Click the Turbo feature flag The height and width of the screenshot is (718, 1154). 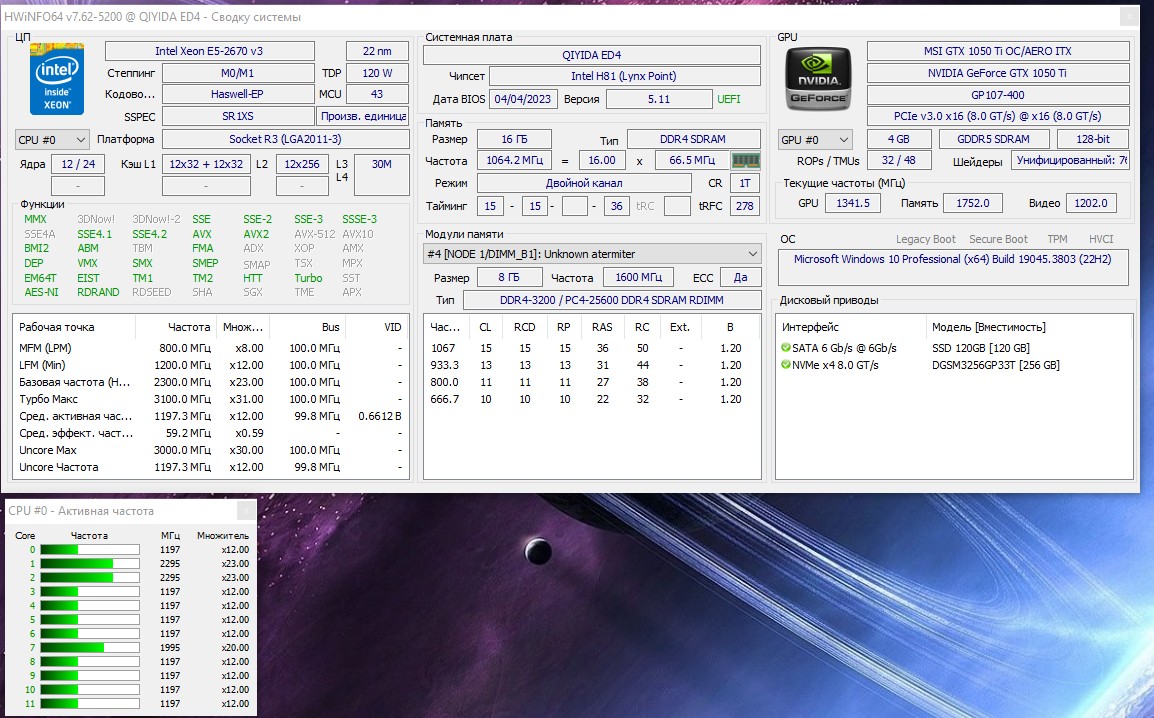coord(308,278)
